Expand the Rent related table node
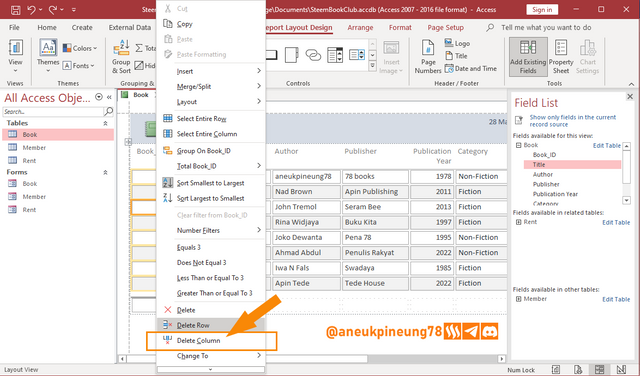Image resolution: width=640 pixels, height=376 pixels. click(518, 222)
